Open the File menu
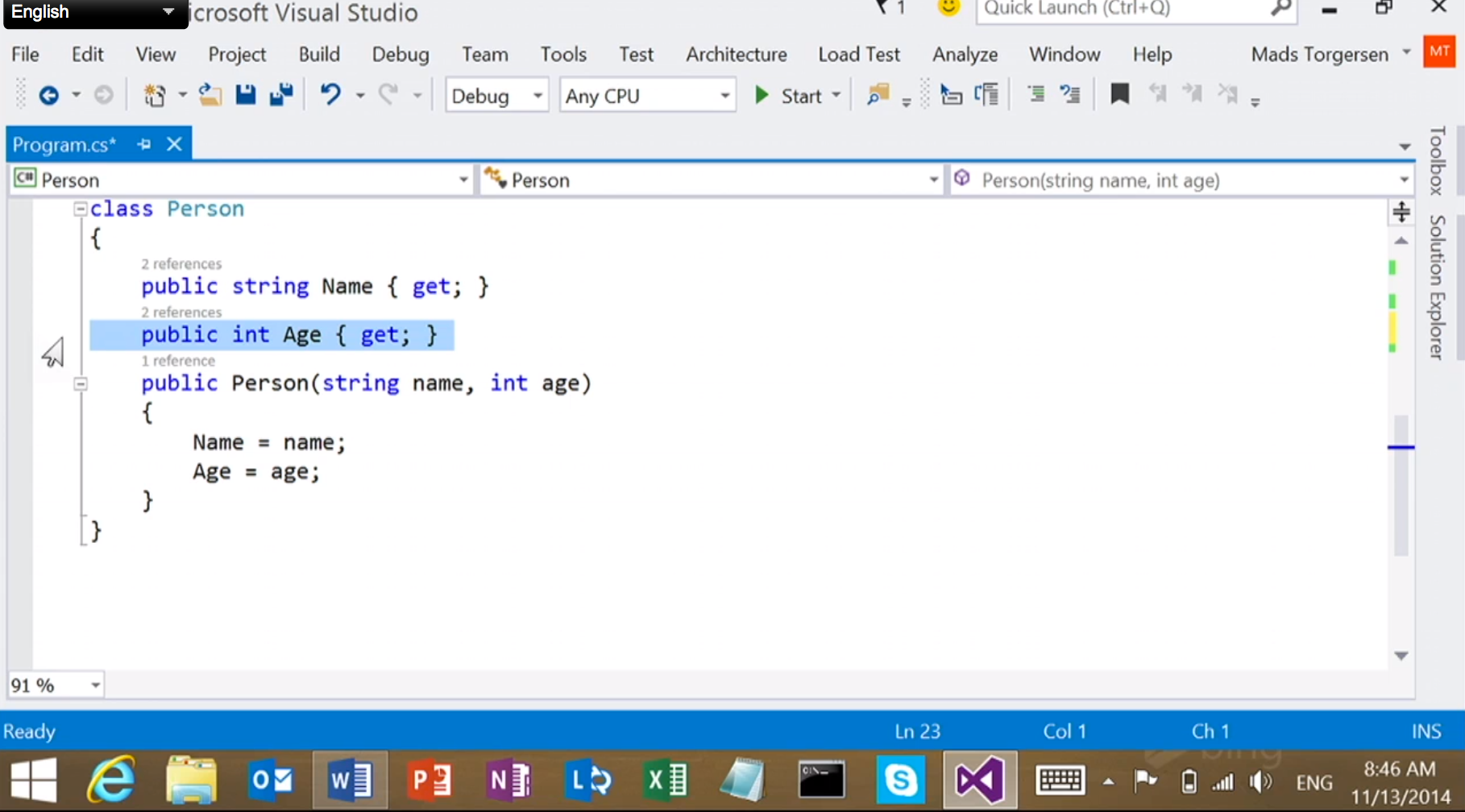1465x812 pixels. tap(25, 54)
